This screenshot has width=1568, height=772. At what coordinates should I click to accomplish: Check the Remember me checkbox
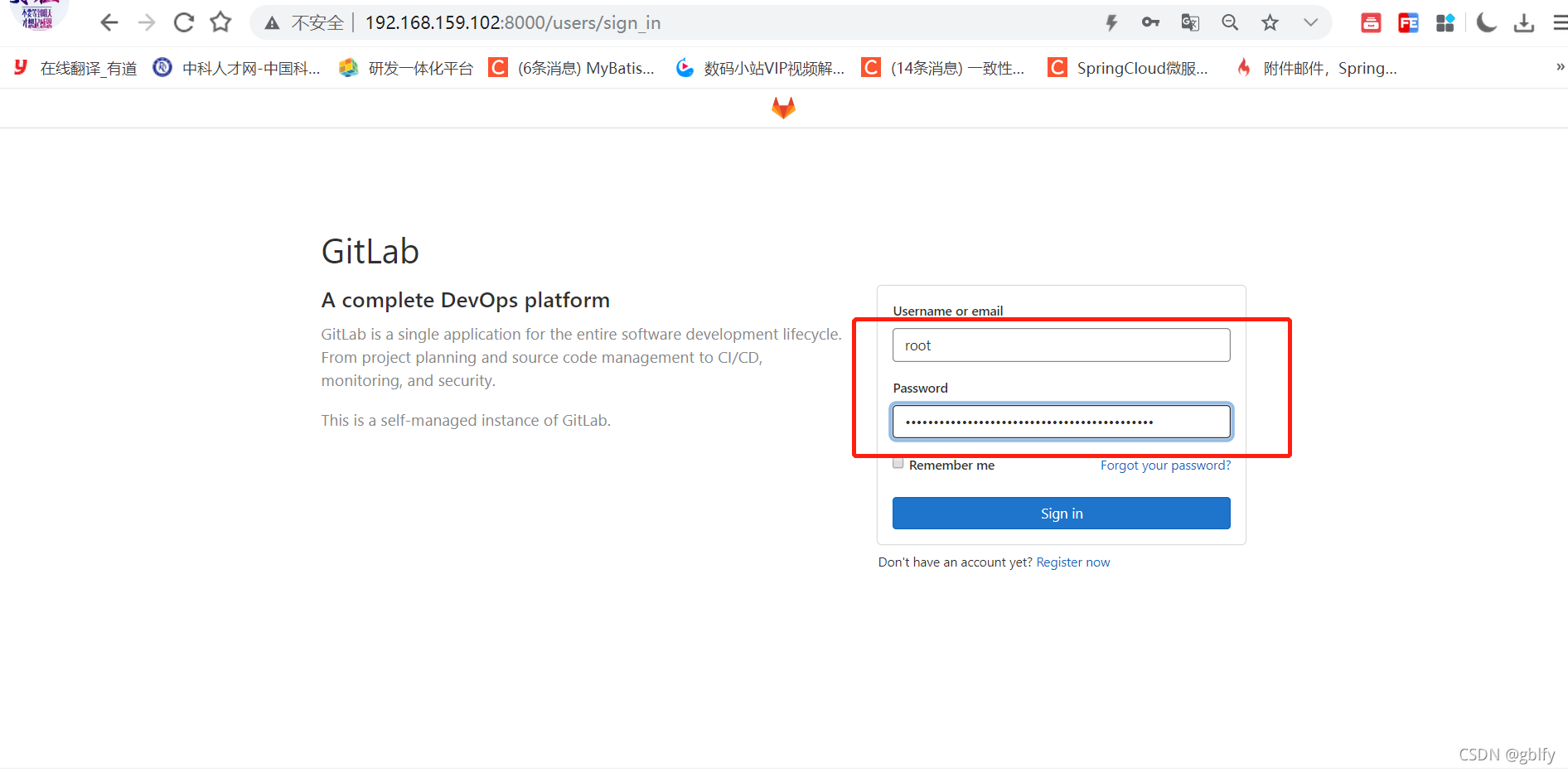pos(898,462)
